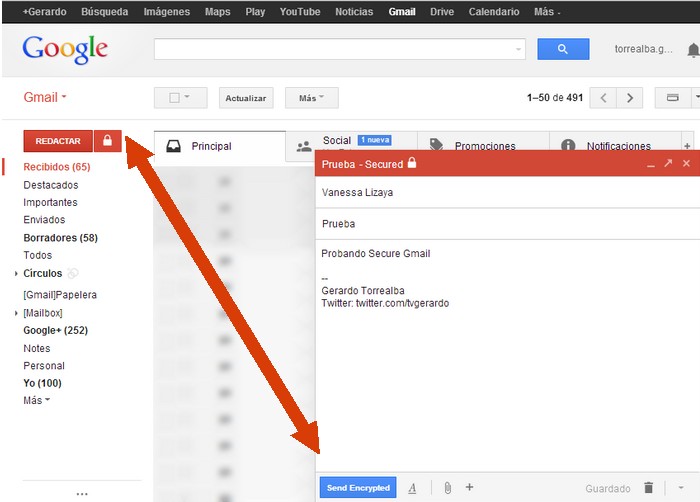The width and height of the screenshot is (700, 502).
Task: Click the red lock secure compose icon
Action: (x=108, y=141)
